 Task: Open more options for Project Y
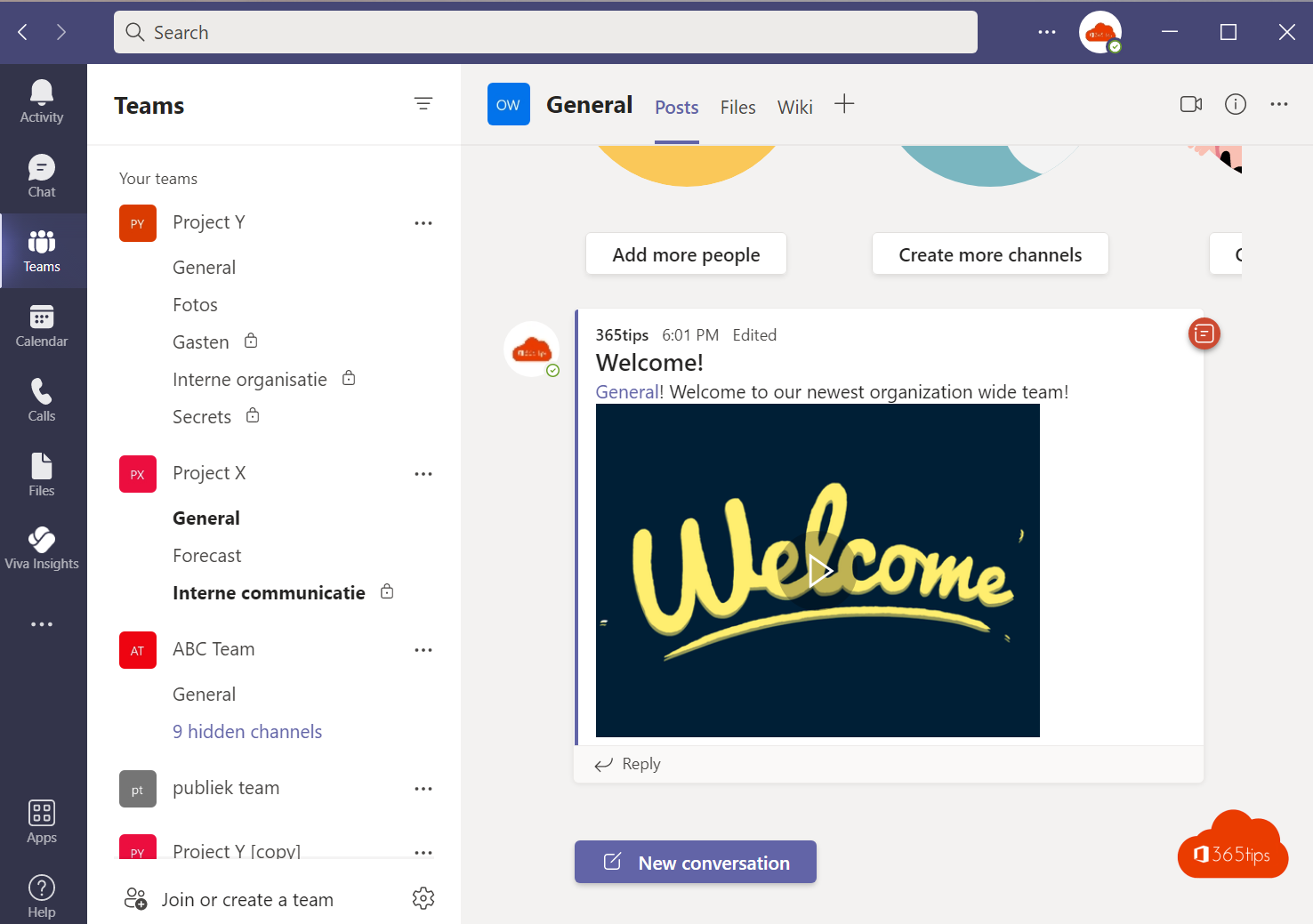pos(423,223)
